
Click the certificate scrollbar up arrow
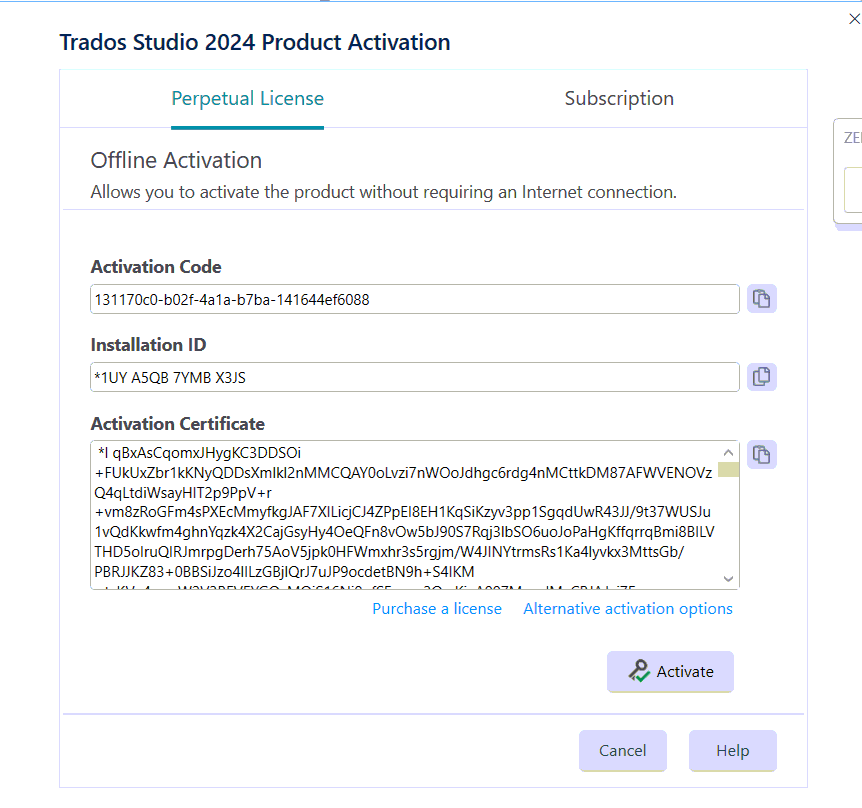pos(728,452)
